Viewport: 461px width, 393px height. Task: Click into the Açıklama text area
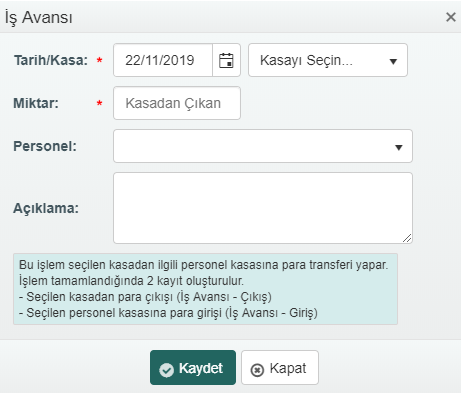tap(263, 208)
